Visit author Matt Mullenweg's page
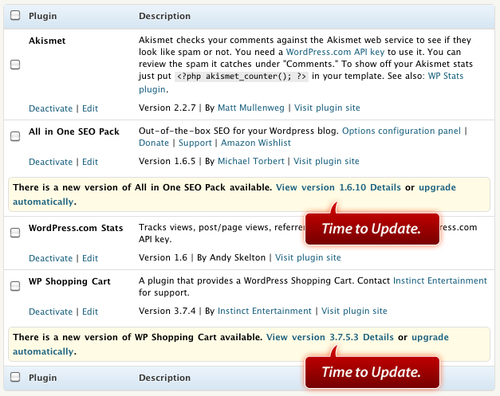500x396 pixels. coord(251,108)
